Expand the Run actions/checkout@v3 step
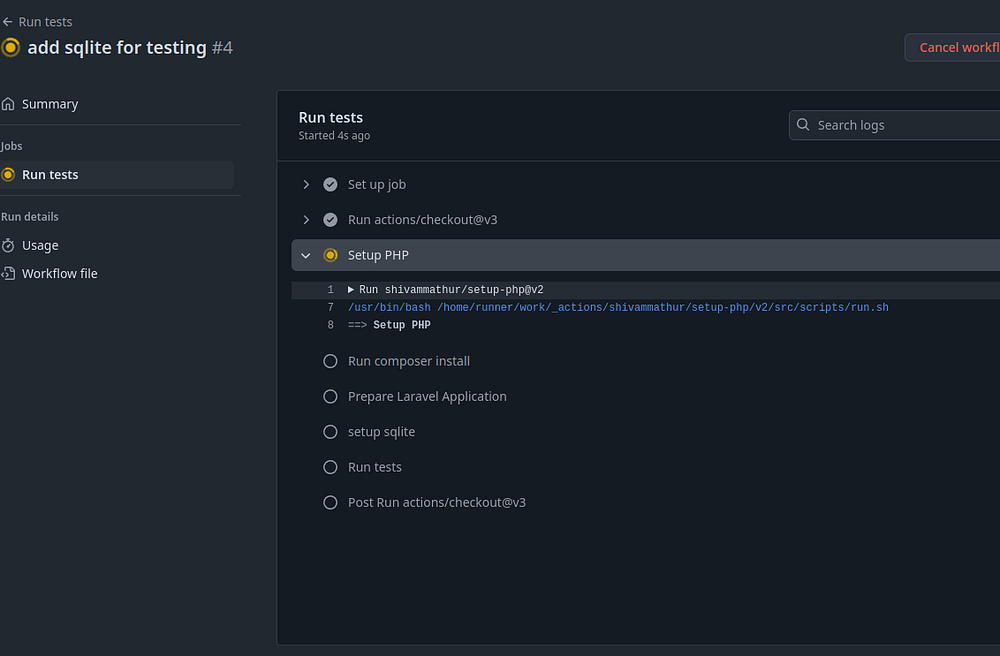Screen dimensions: 1000x656 [x=306, y=220]
